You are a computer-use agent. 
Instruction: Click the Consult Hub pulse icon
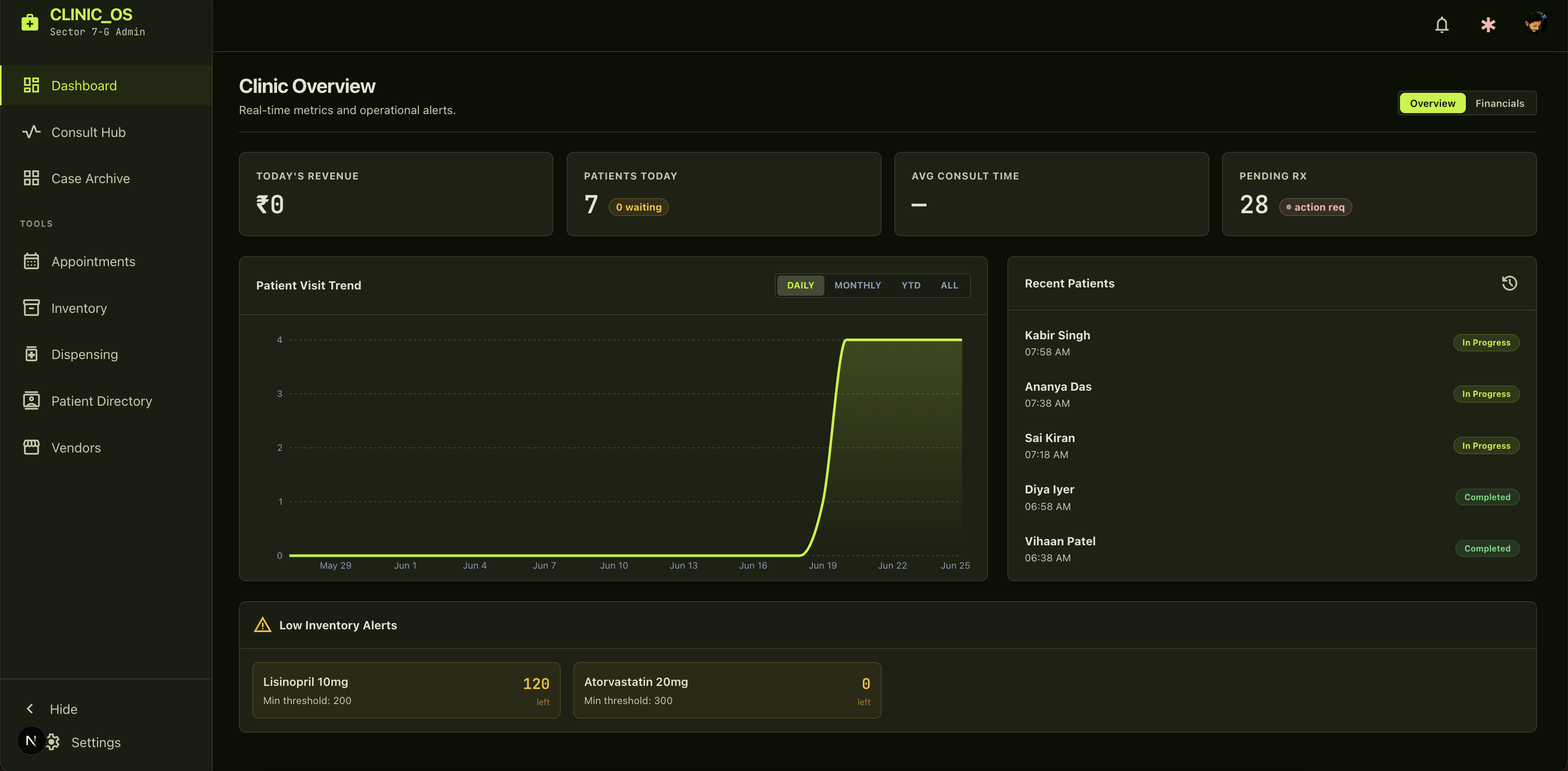pos(31,132)
